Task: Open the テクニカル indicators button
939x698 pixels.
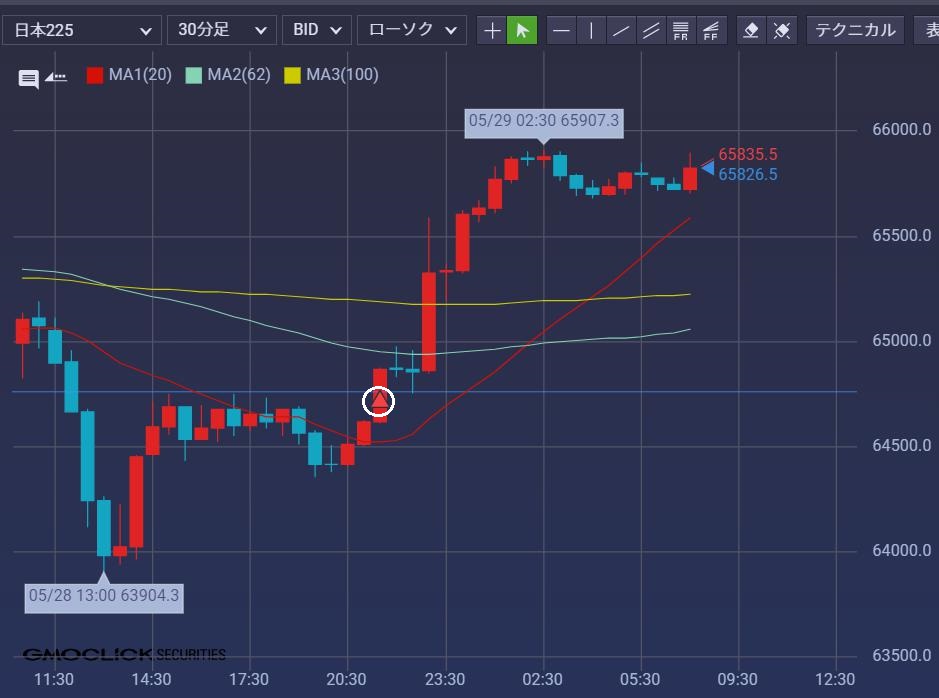Action: pyautogui.click(x=855, y=30)
